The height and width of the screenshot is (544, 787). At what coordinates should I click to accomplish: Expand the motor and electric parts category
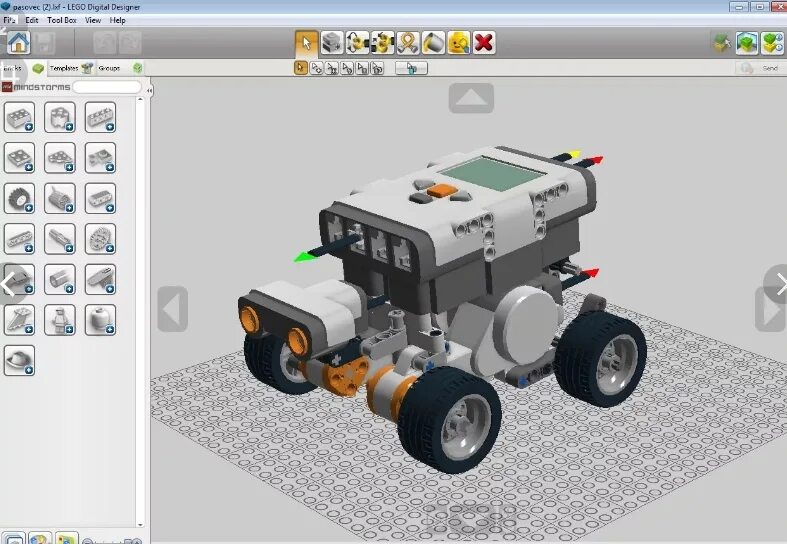[x=60, y=198]
